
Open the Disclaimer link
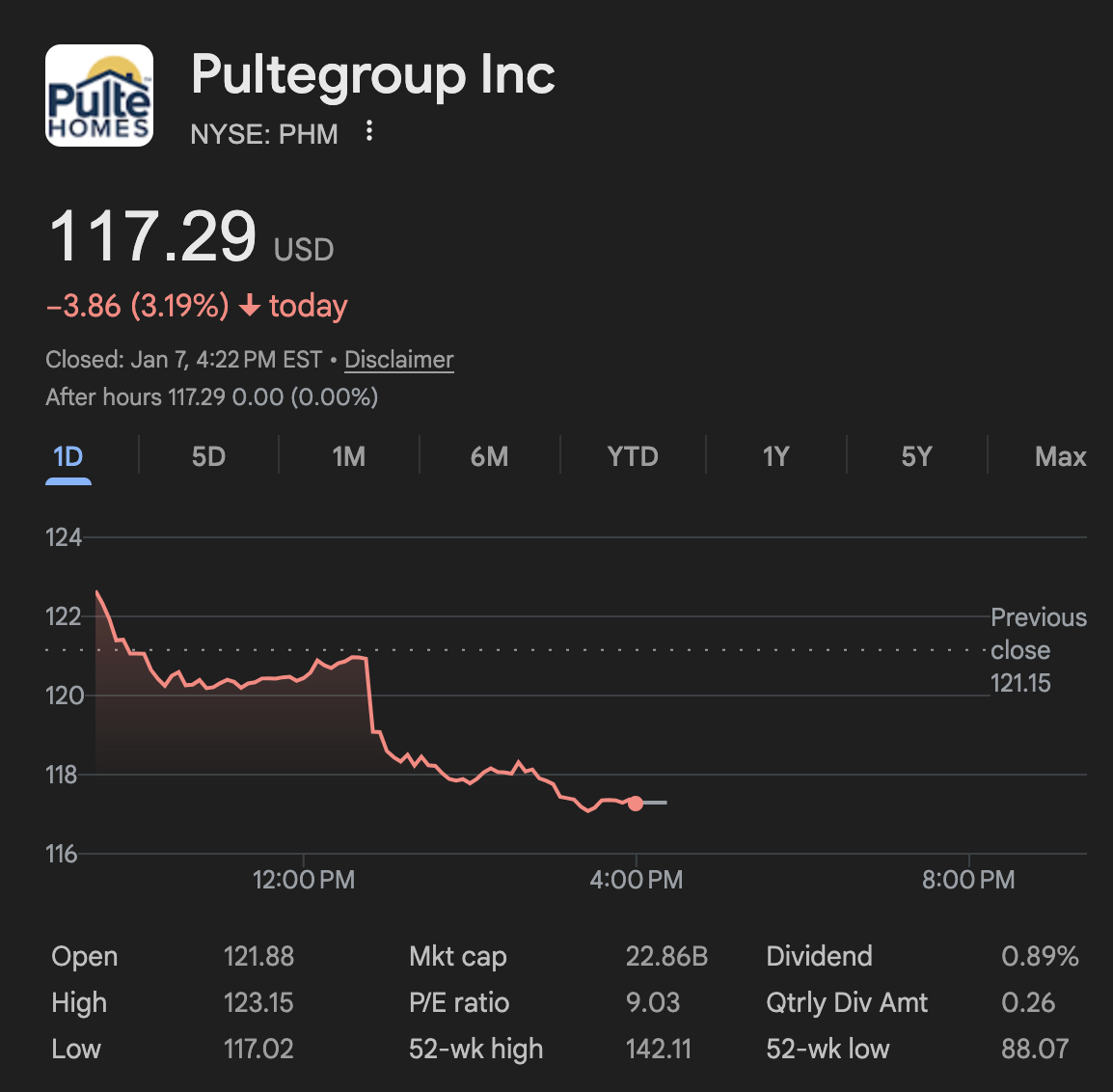coord(398,360)
